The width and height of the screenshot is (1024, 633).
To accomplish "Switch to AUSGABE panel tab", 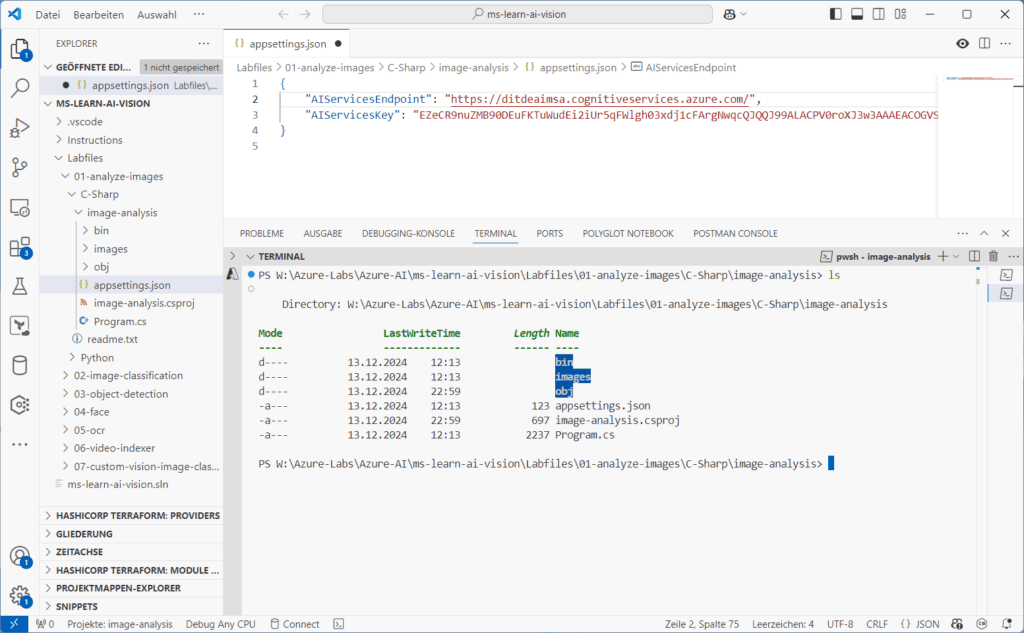I will pyautogui.click(x=323, y=233).
